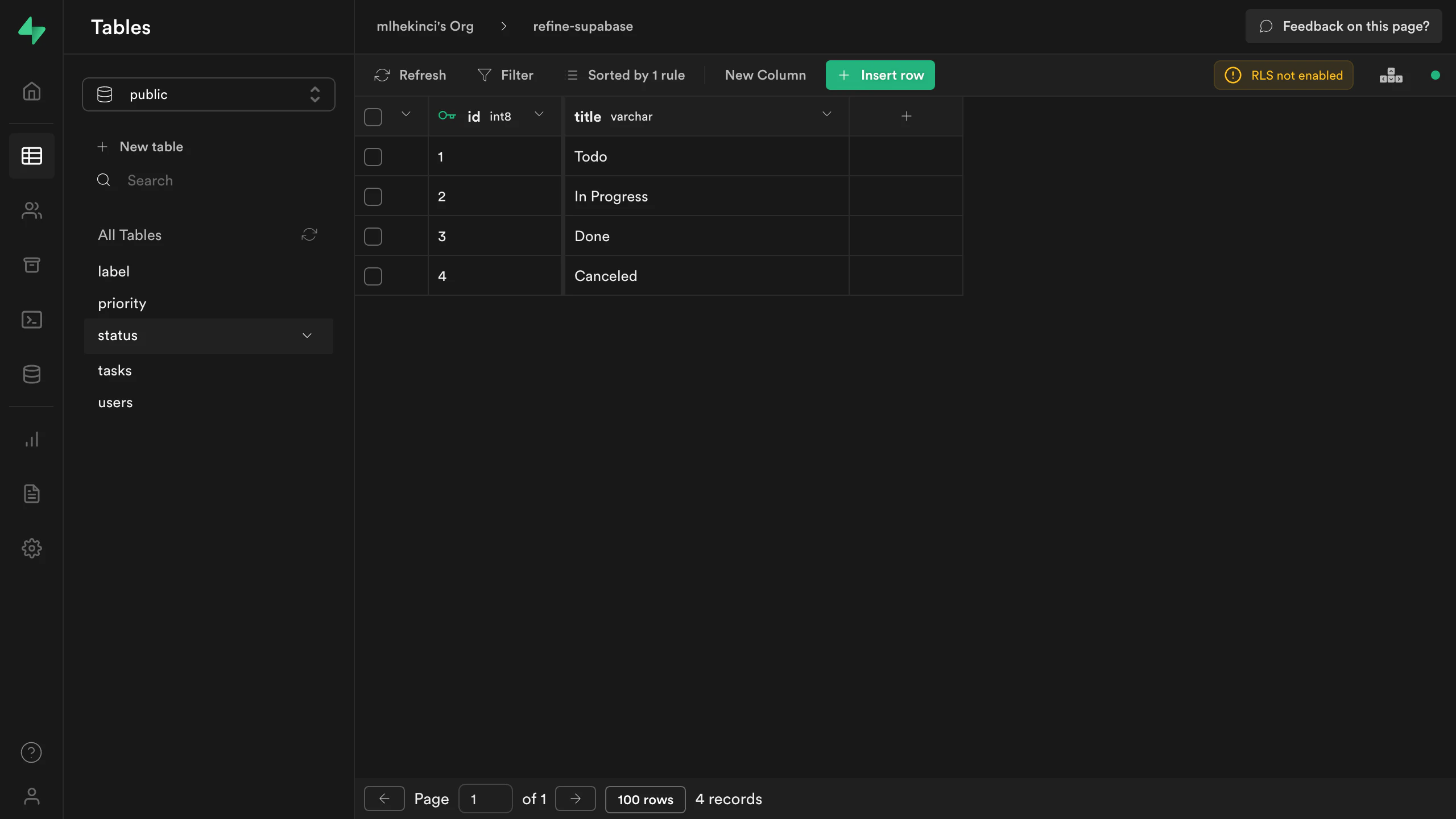Click the Insert row button
This screenshot has width=1456, height=819.
pyautogui.click(x=880, y=75)
